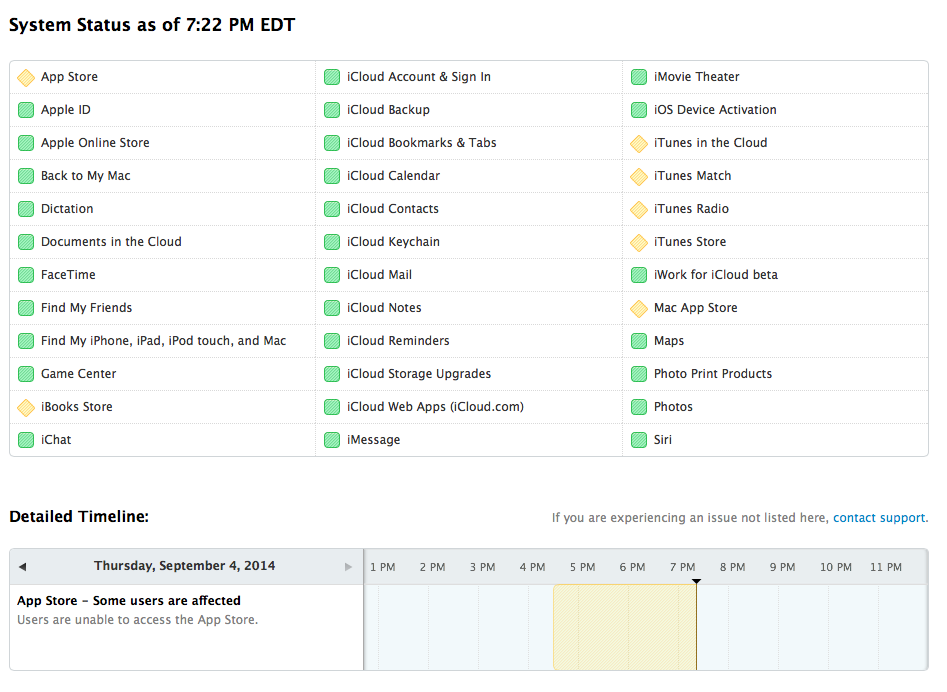Click the green Apple ID status icon
The height and width of the screenshot is (692, 947).
point(26,110)
